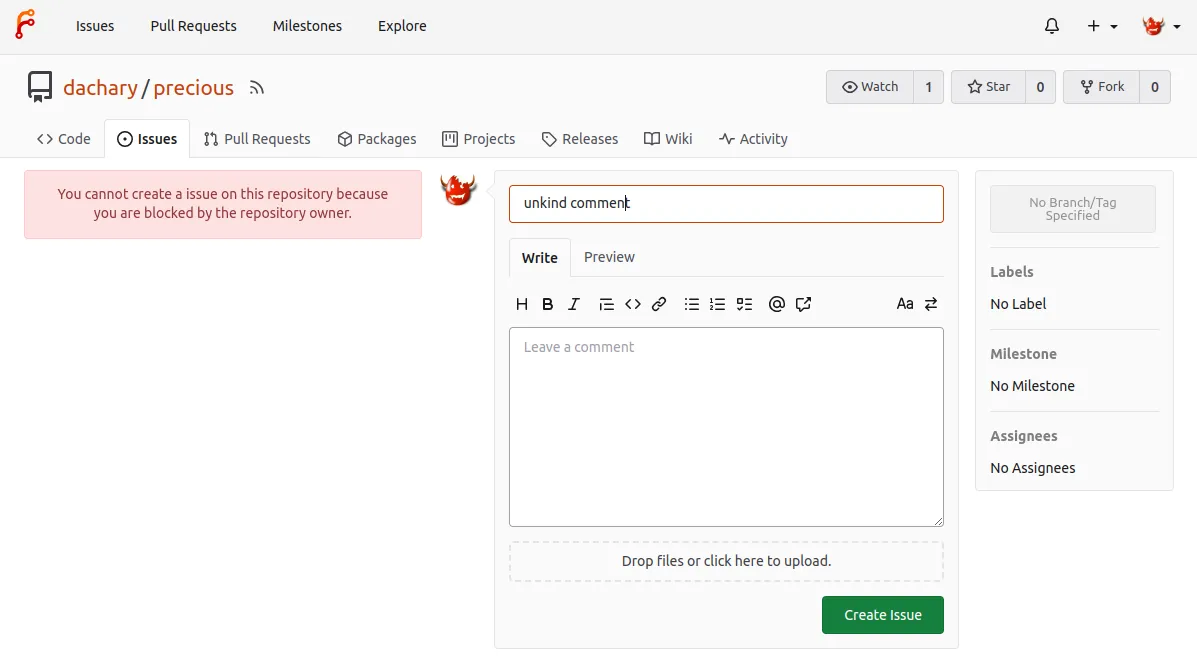Click the Create Issue button
Viewport: 1197px width, 665px height.
coord(882,615)
